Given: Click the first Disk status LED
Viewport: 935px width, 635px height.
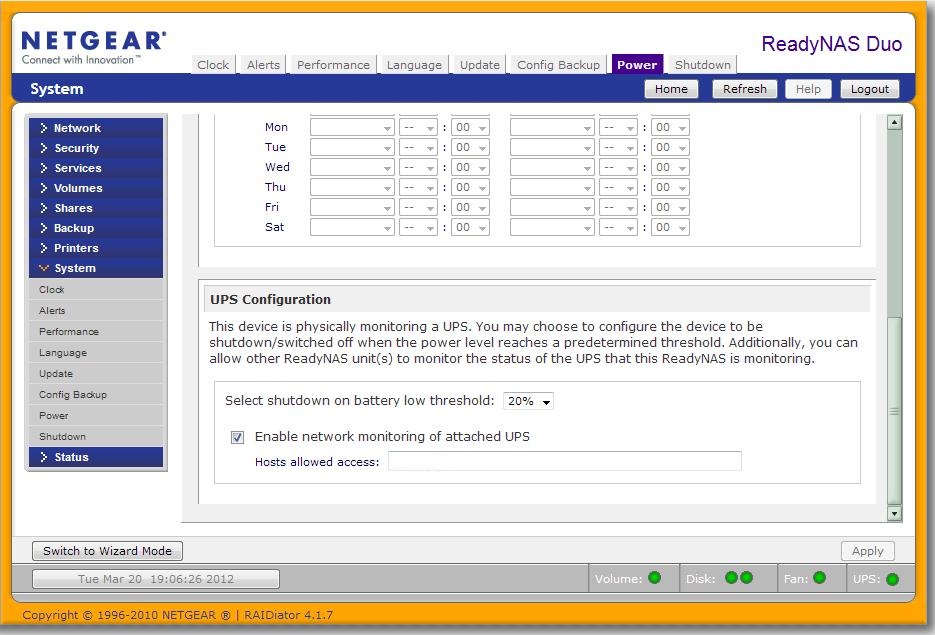Looking at the screenshot, I should (x=731, y=578).
